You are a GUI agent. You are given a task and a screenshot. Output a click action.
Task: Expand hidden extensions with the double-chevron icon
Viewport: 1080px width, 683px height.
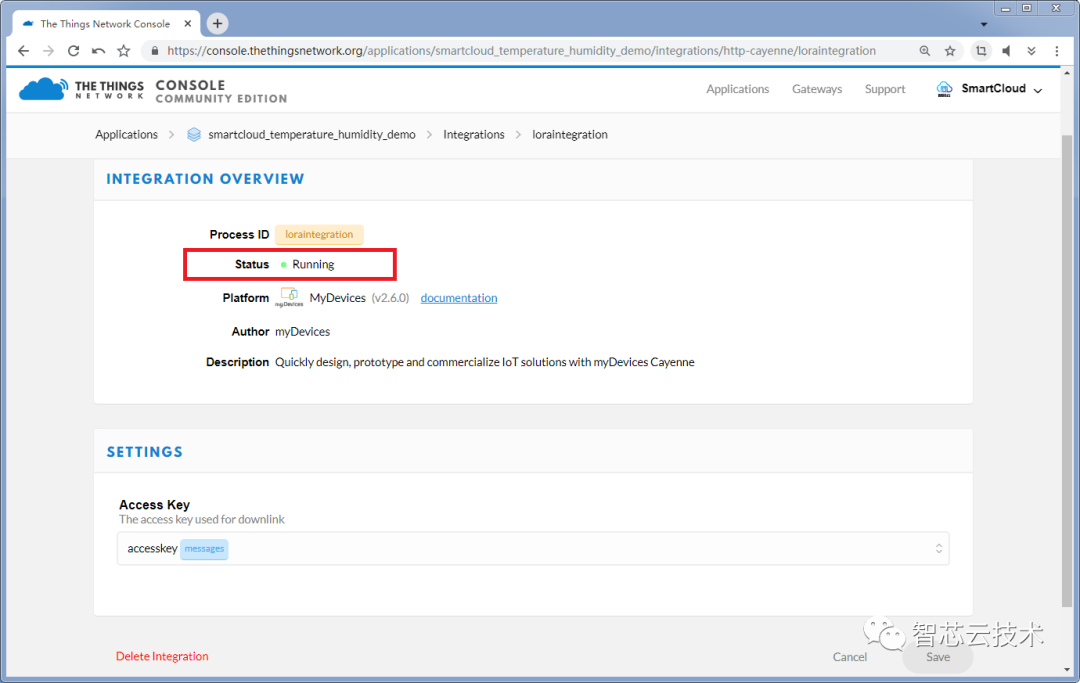coord(1031,50)
